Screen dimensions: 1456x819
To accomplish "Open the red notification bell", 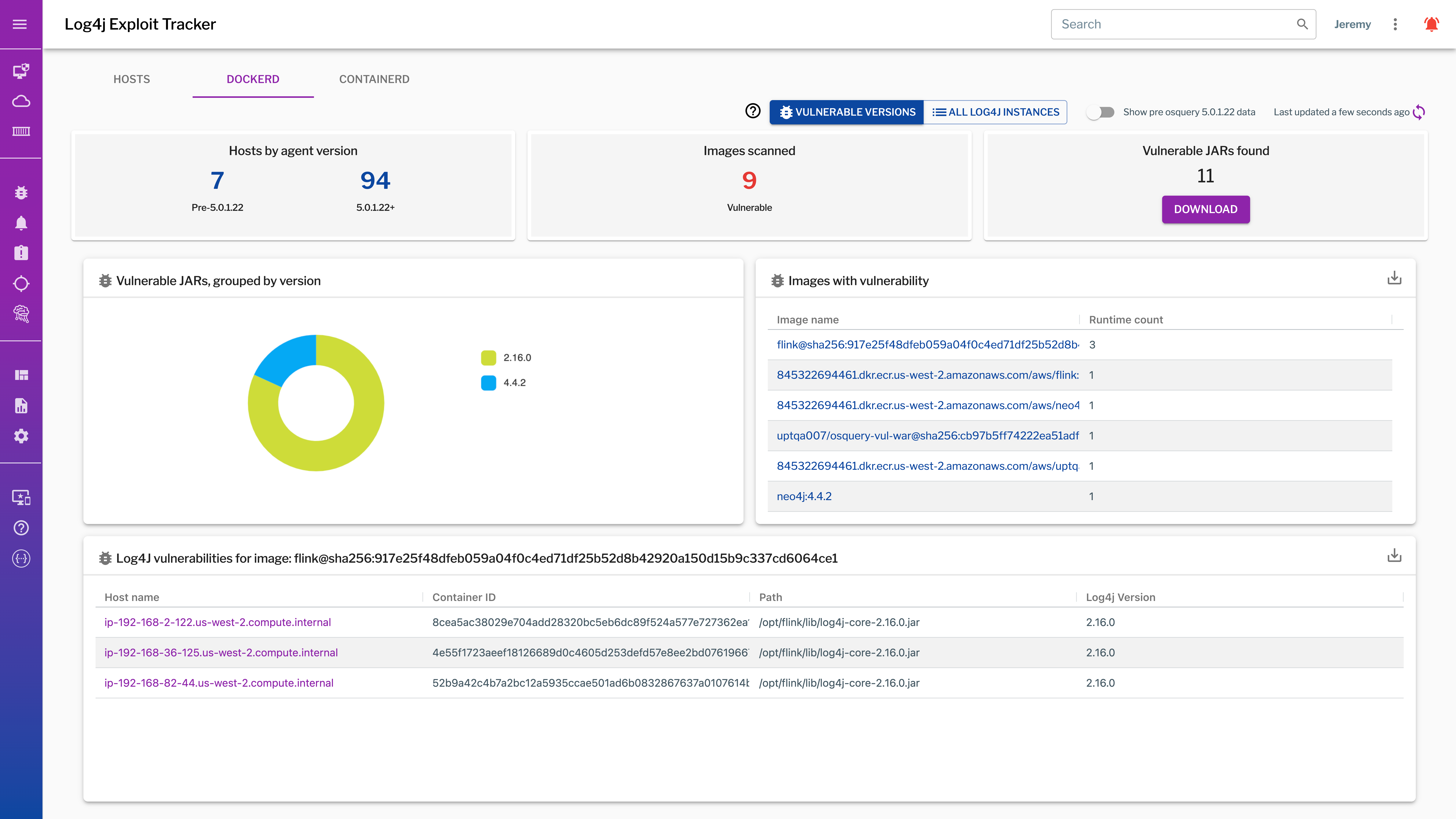I will click(x=1431, y=24).
